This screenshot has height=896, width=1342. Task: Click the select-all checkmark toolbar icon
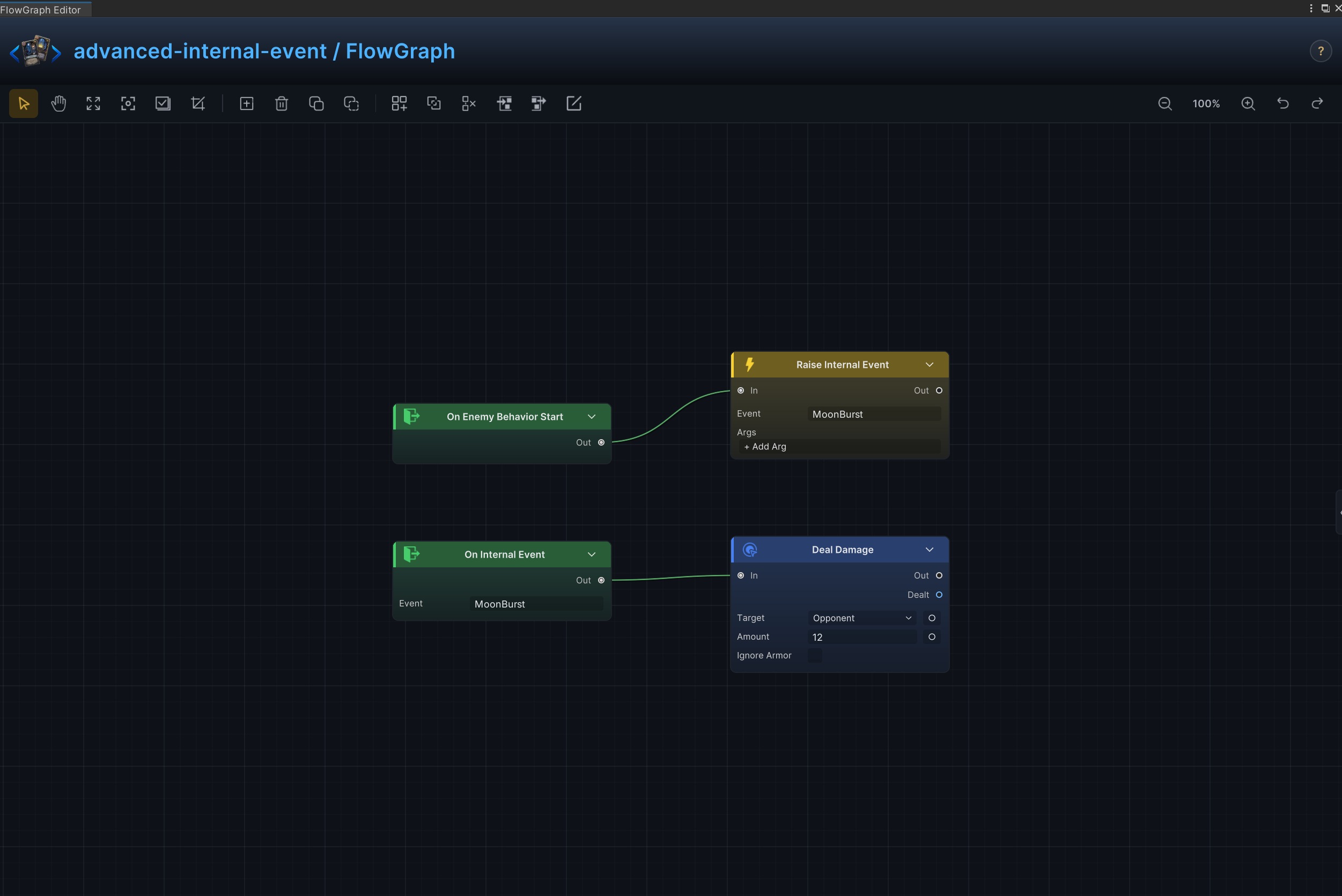(163, 103)
